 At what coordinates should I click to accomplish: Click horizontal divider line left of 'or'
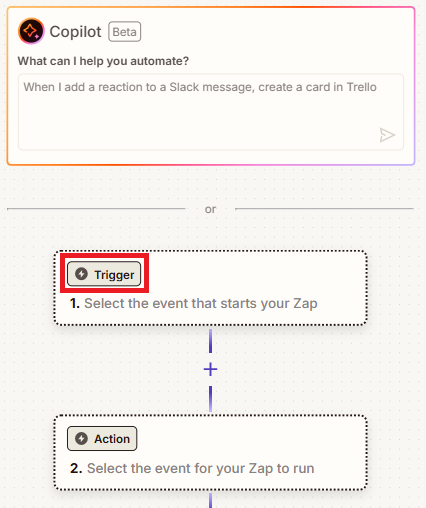96,209
